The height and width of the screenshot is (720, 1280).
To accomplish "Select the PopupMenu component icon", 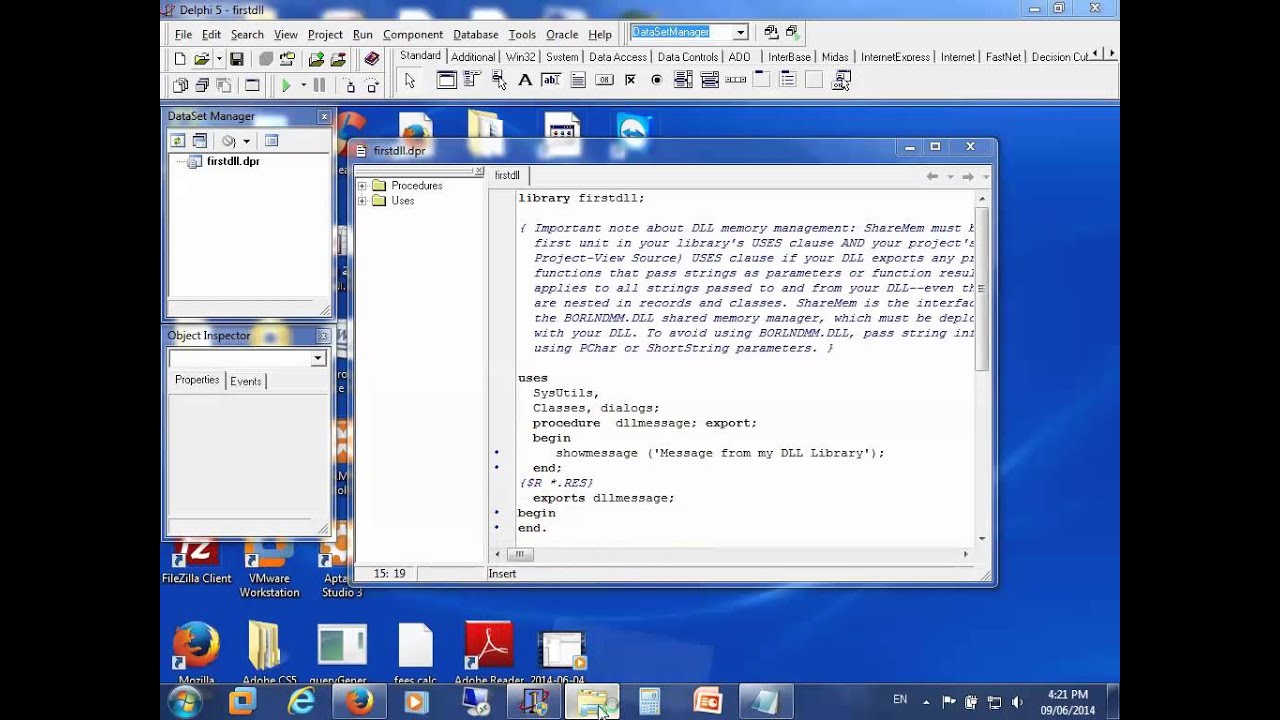I will pos(500,81).
